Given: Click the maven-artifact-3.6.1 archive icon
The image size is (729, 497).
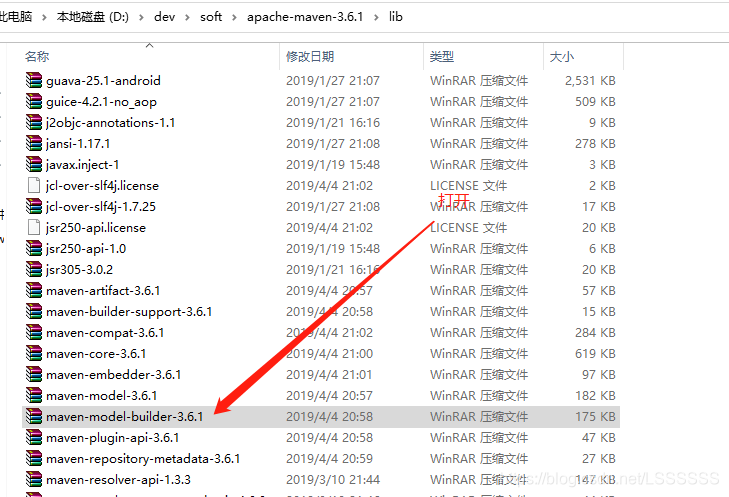Looking at the screenshot, I should point(34,291).
